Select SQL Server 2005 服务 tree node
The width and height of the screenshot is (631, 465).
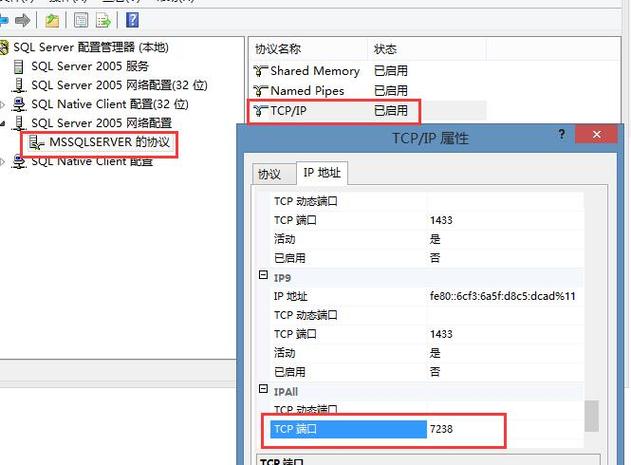[x=90, y=66]
